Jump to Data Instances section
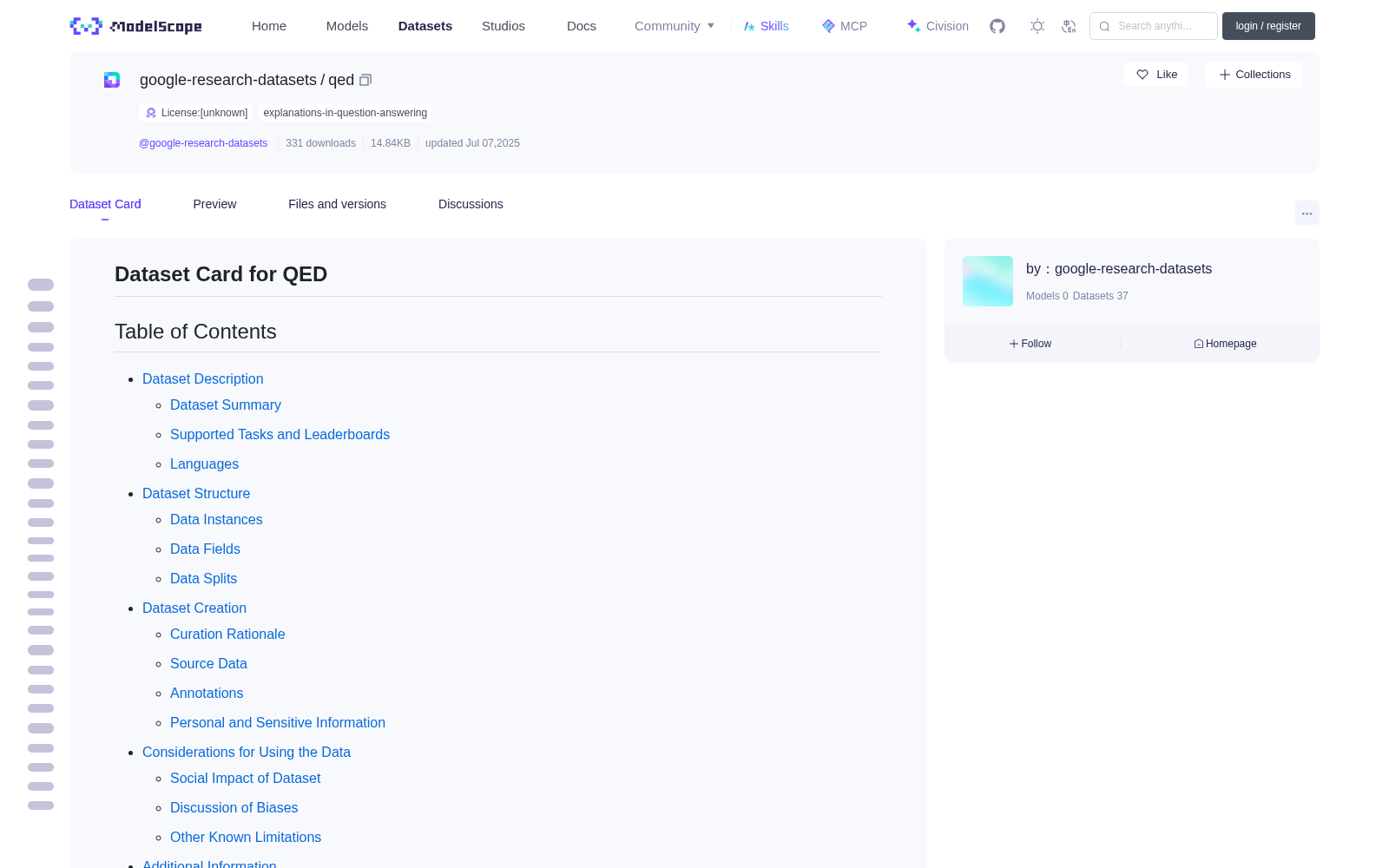 point(216,519)
